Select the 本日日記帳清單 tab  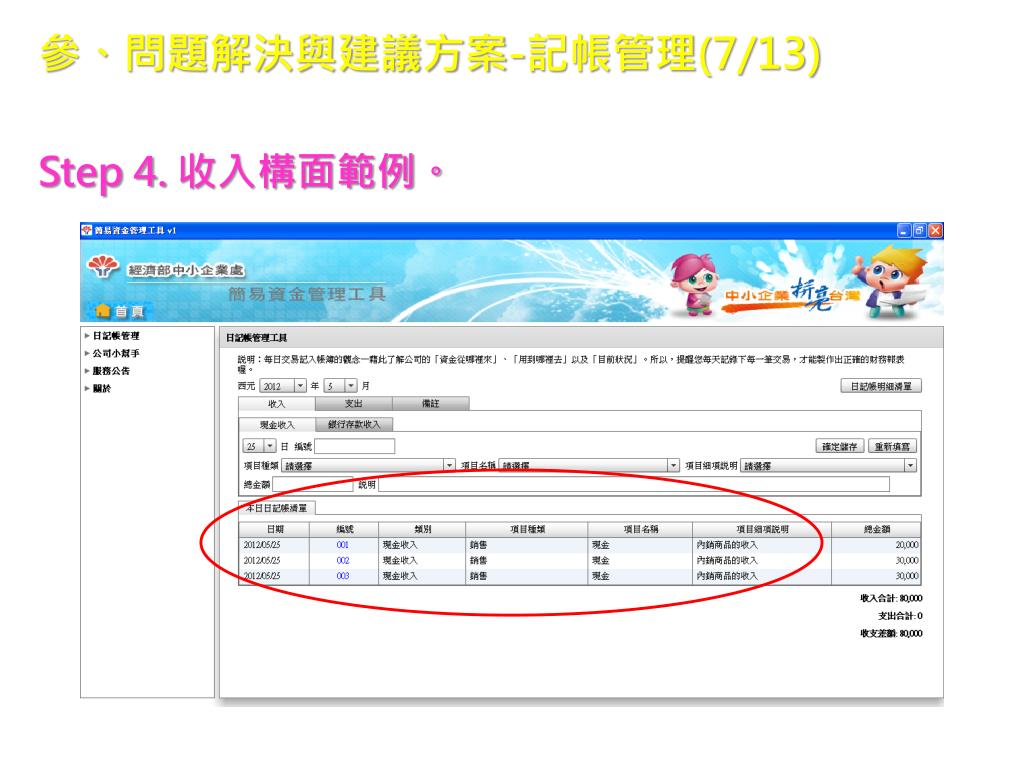[277, 507]
